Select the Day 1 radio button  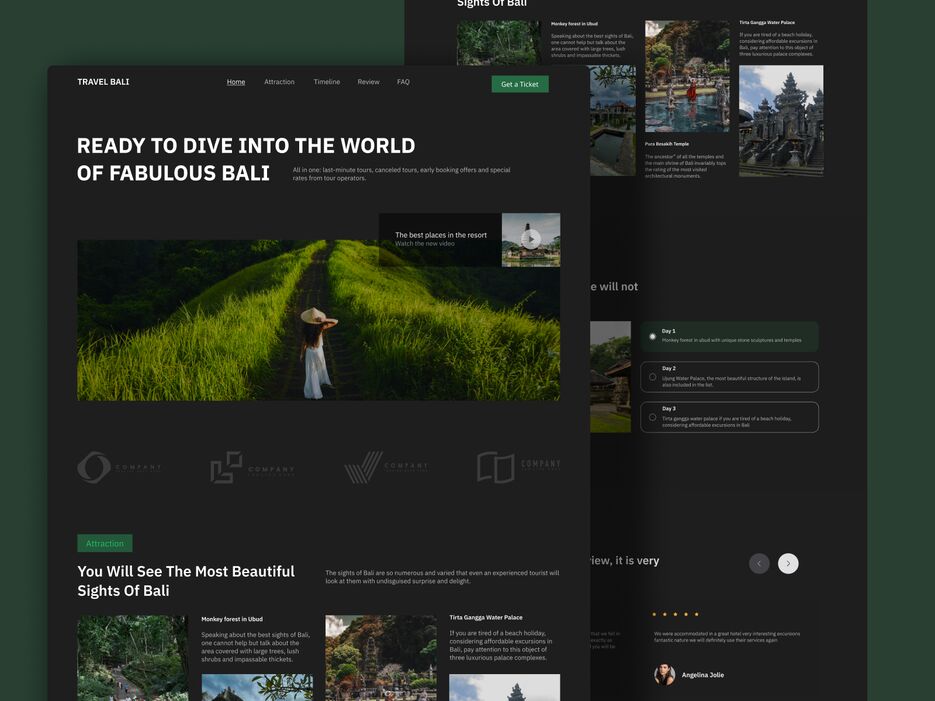(x=652, y=337)
